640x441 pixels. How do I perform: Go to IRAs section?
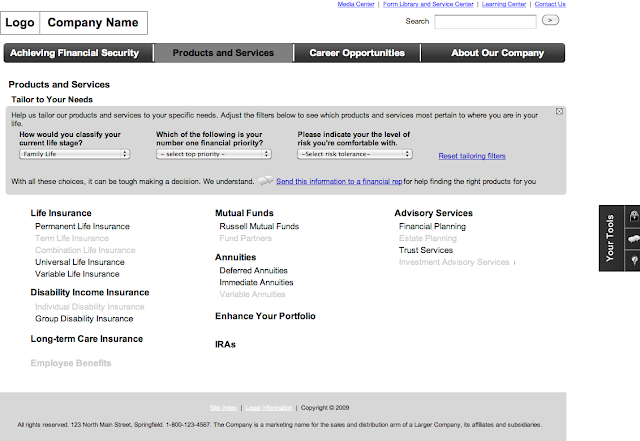[x=225, y=345]
